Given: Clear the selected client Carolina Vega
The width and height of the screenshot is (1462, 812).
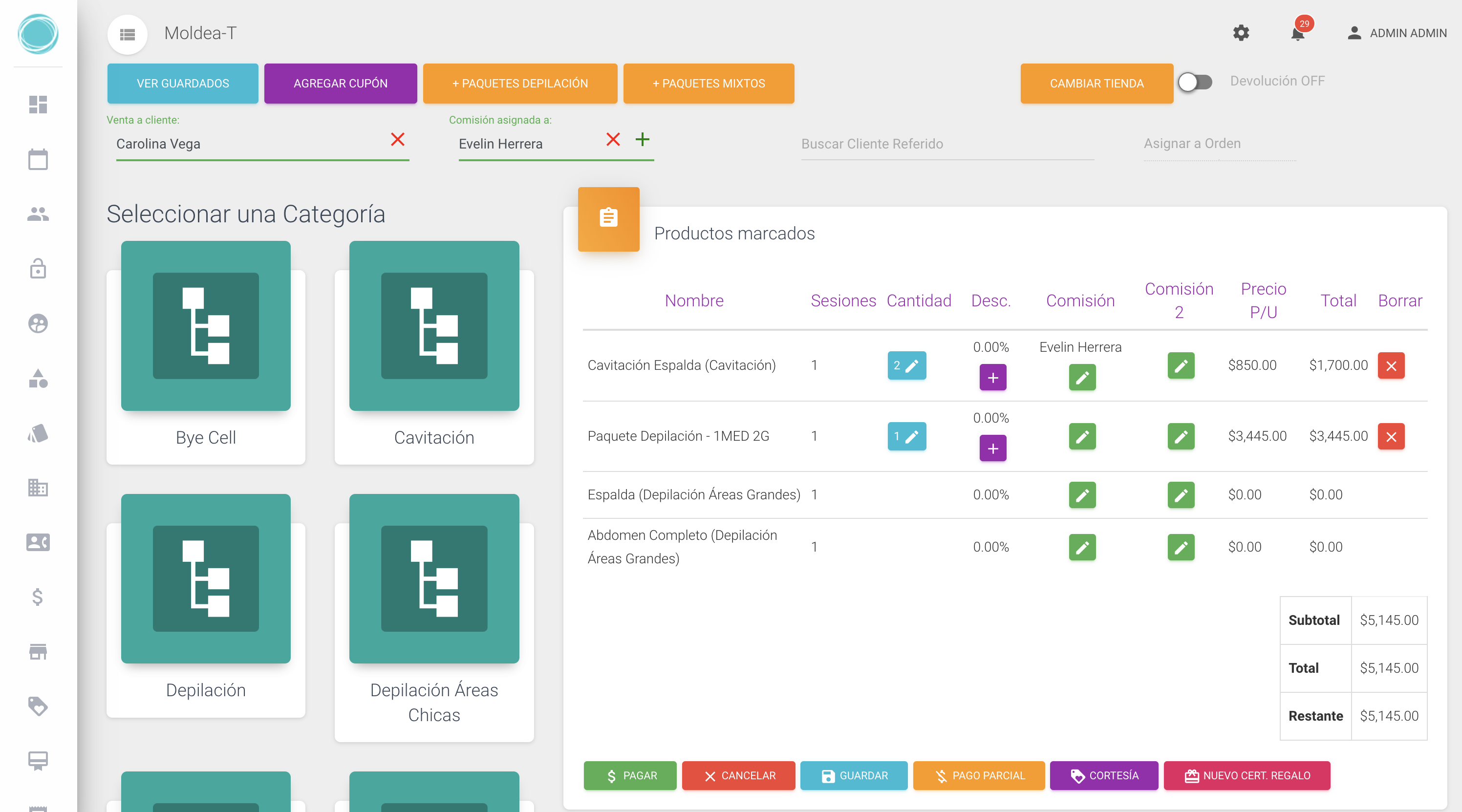Looking at the screenshot, I should 397,140.
